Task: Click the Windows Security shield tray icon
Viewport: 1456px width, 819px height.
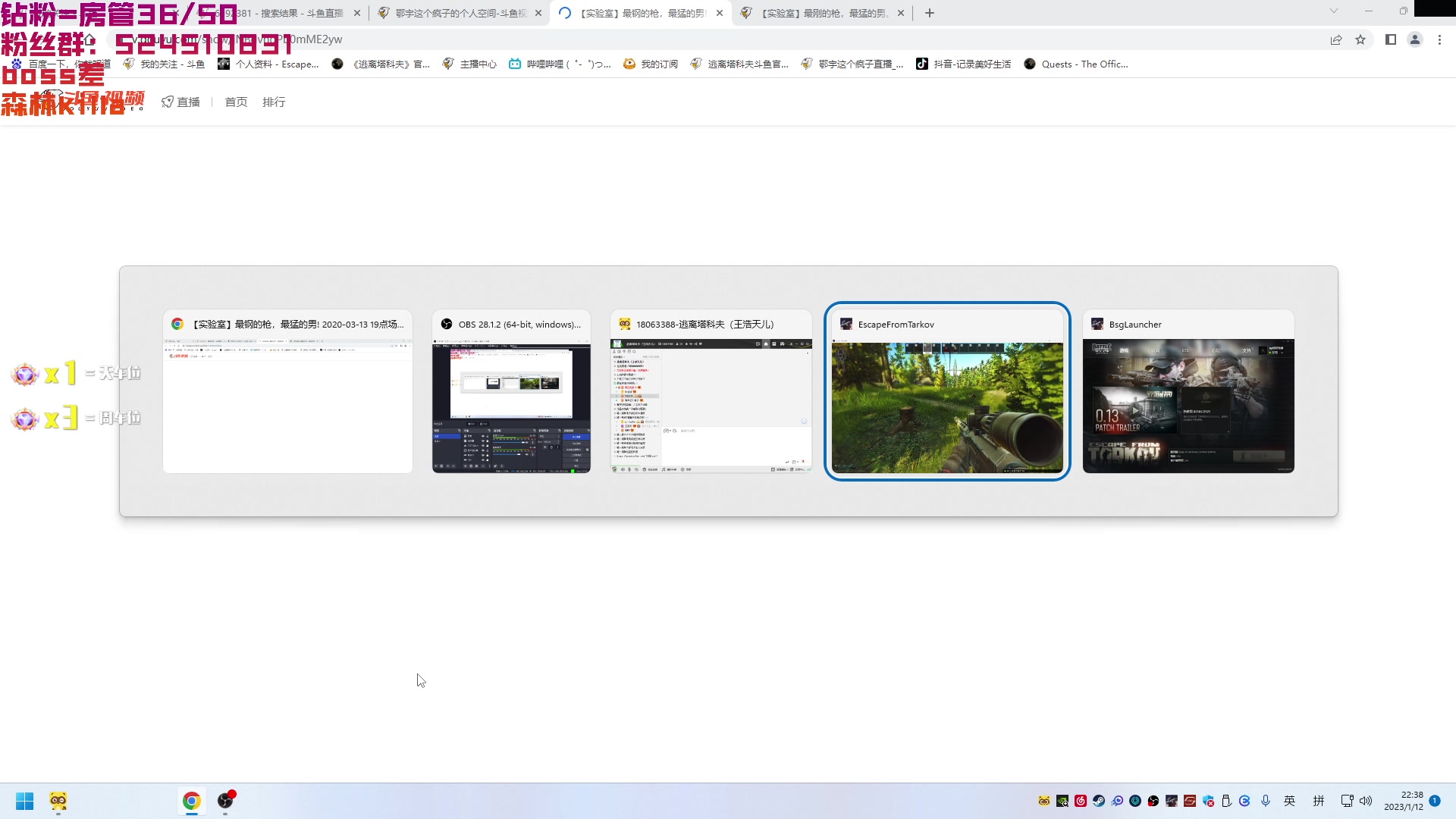Action: pyautogui.click(x=1208, y=801)
